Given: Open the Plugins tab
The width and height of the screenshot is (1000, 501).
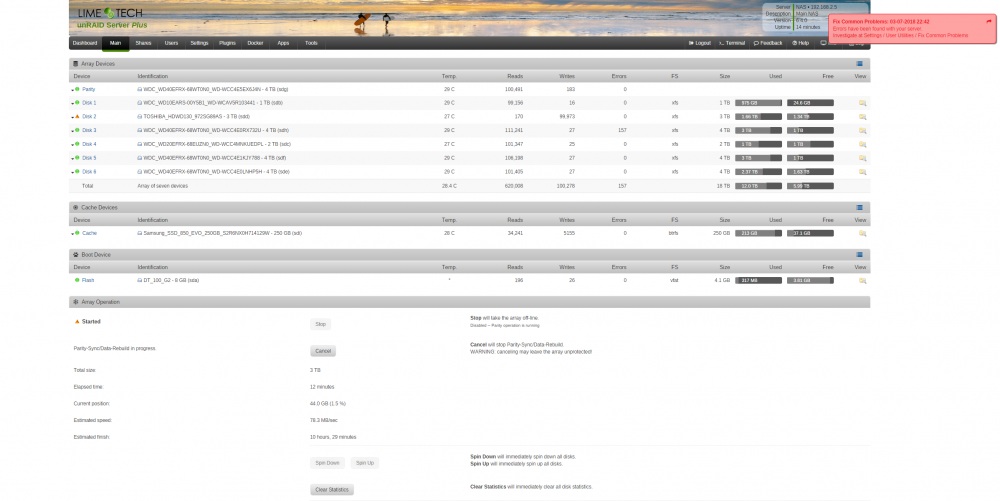Looking at the screenshot, I should pyautogui.click(x=227, y=43).
